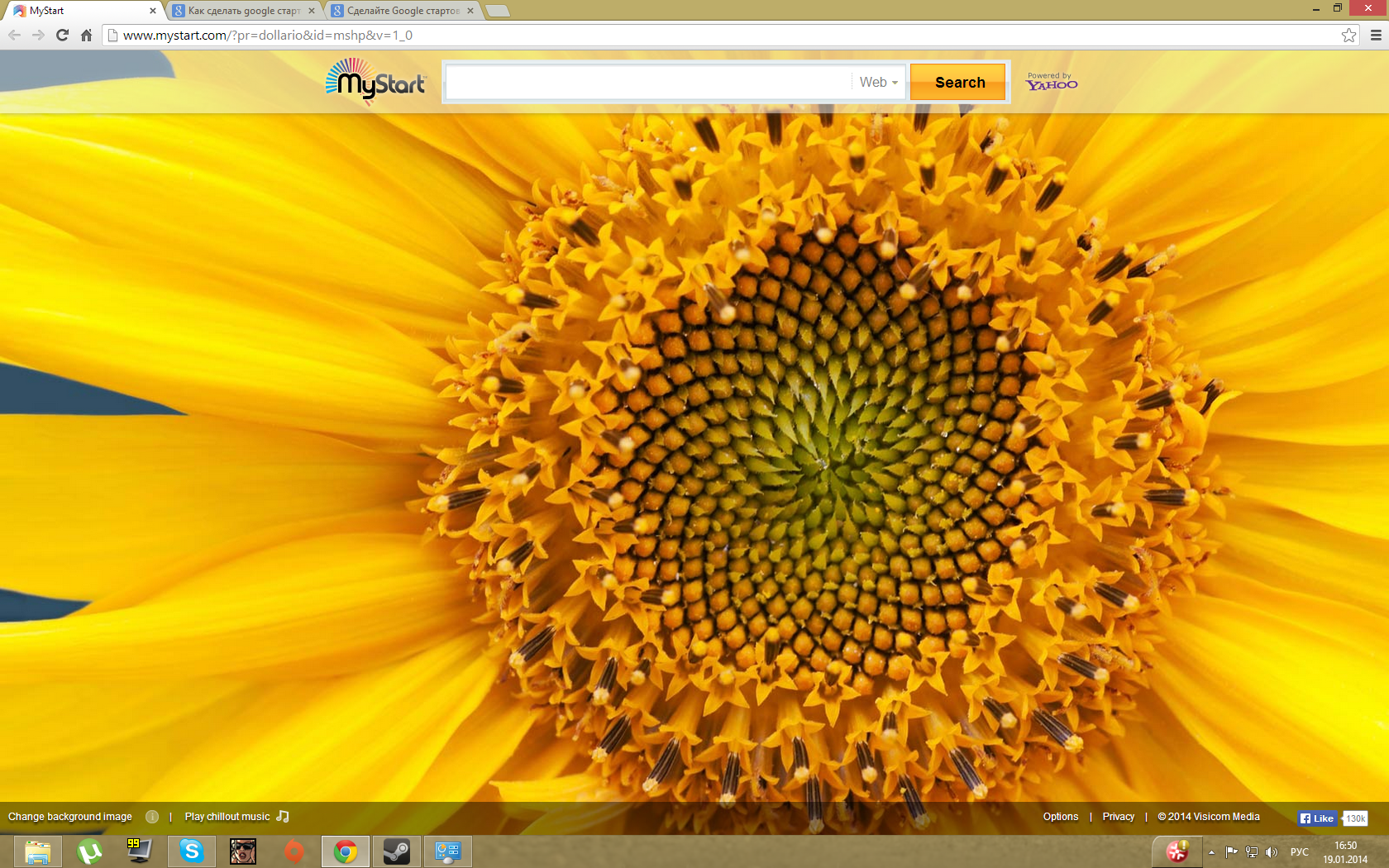Switch to the 'Сделайте Google' tab
1389x868 pixels.
[403, 11]
